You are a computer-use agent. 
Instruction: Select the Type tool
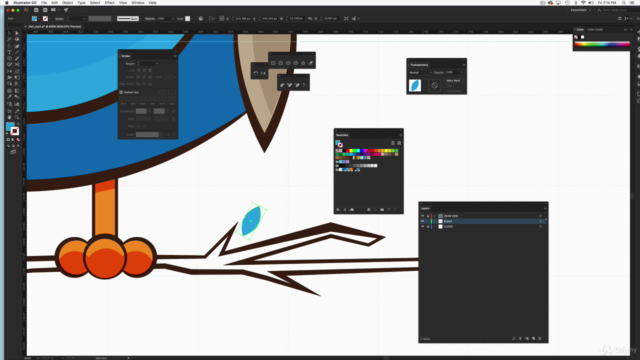(x=9, y=52)
